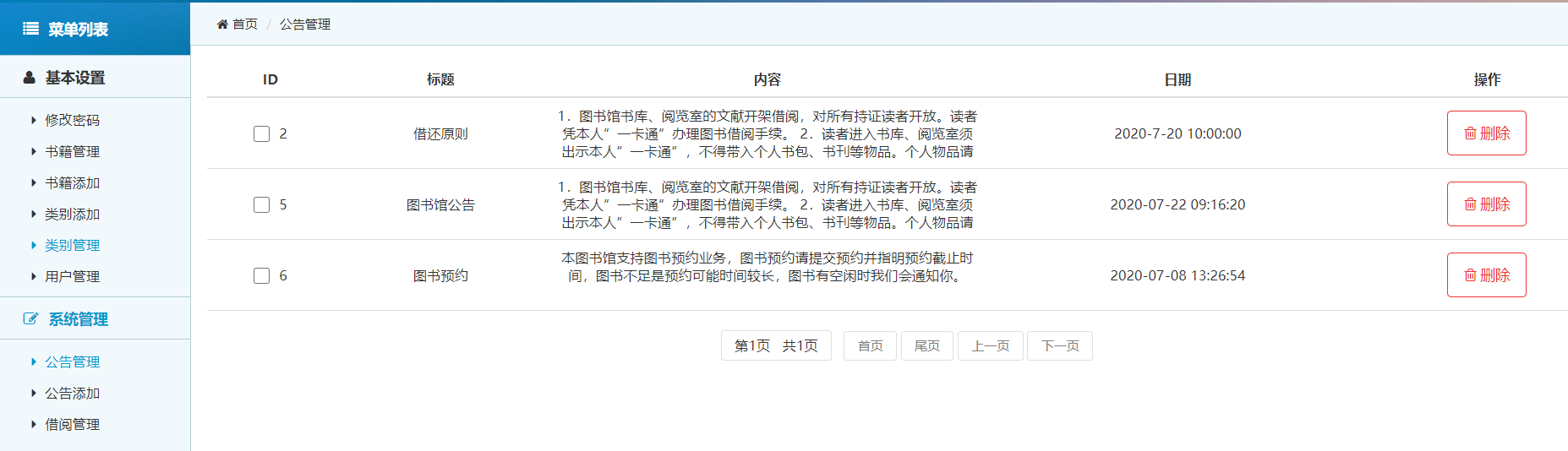Check the checkbox for notice ID 5
The image size is (1568, 451).
point(262,204)
